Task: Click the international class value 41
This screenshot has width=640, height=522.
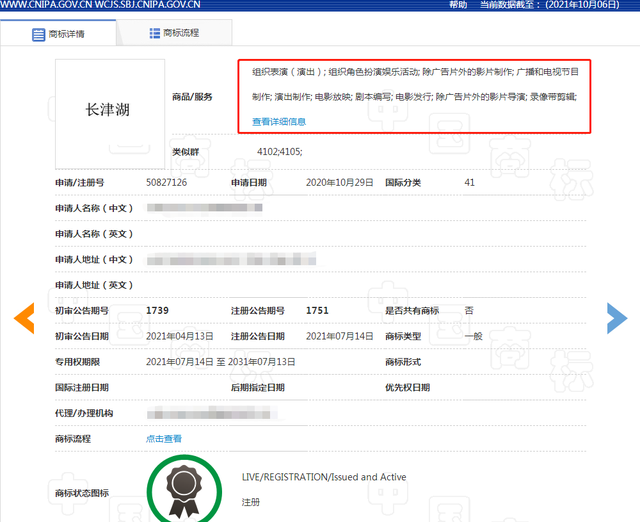Action: 469,183
